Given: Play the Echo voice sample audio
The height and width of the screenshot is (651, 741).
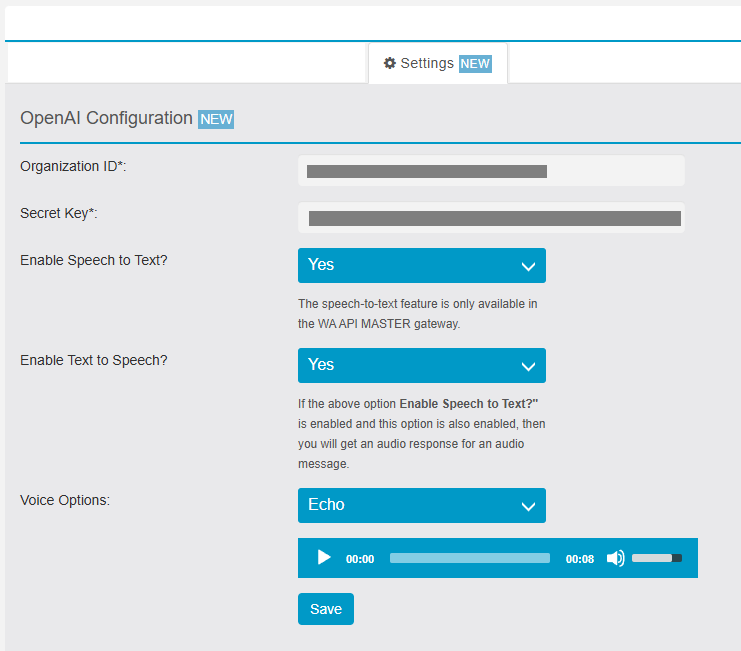Looking at the screenshot, I should pyautogui.click(x=323, y=558).
